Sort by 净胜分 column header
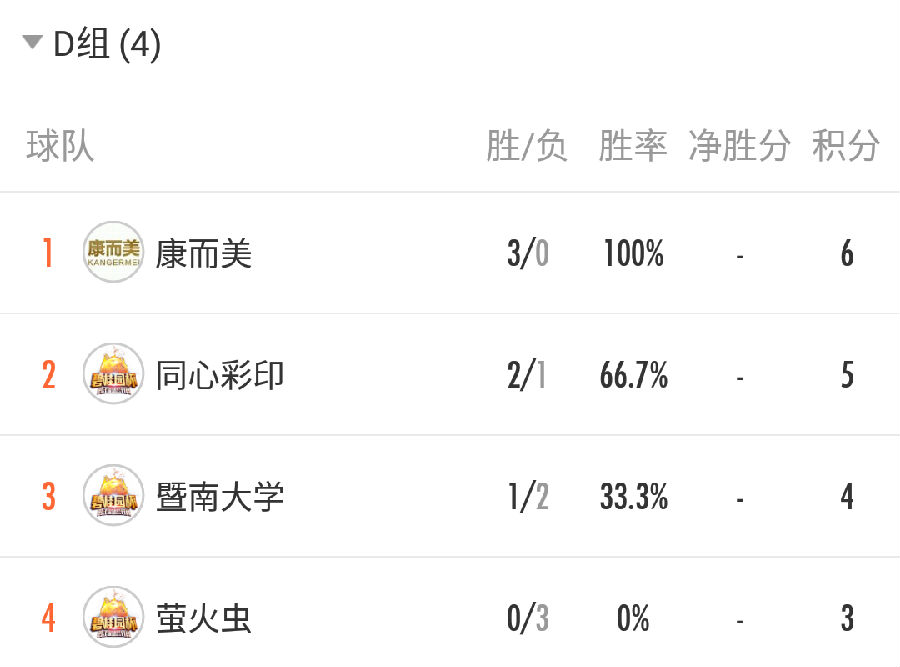Image resolution: width=900 pixels, height=667 pixels. coord(739,146)
